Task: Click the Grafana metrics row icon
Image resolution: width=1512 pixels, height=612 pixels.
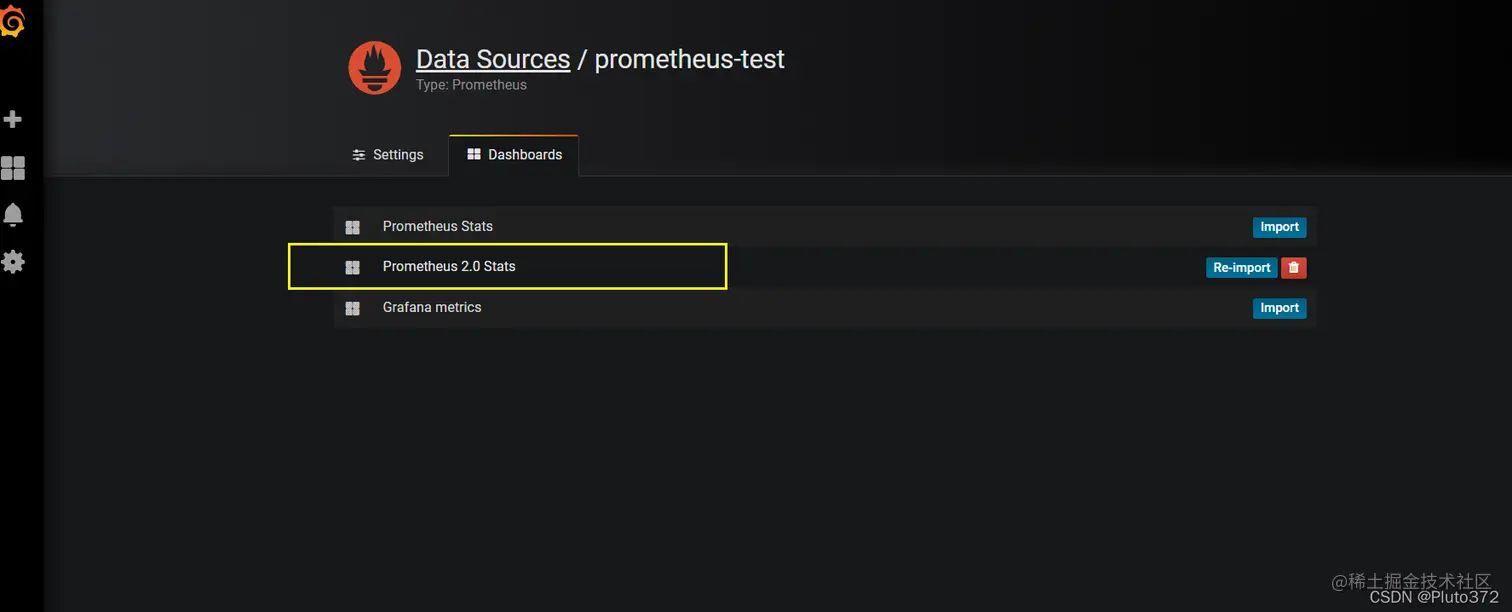Action: pyautogui.click(x=352, y=308)
